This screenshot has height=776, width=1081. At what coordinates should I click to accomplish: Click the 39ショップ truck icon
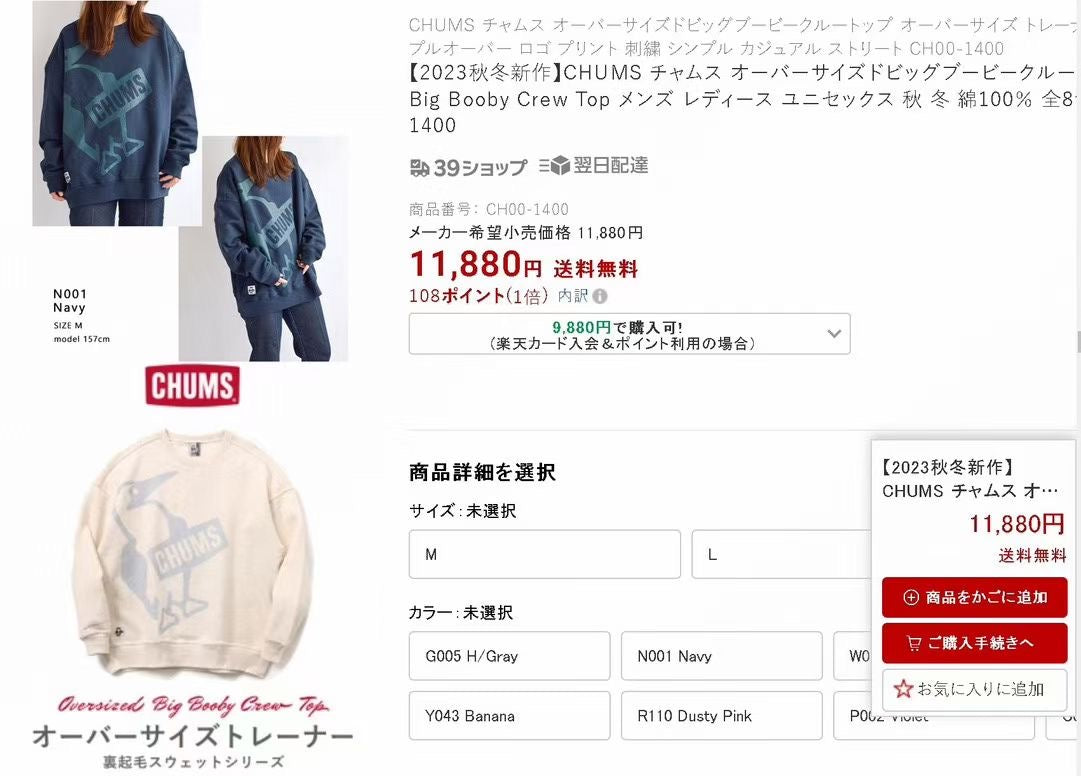point(419,167)
